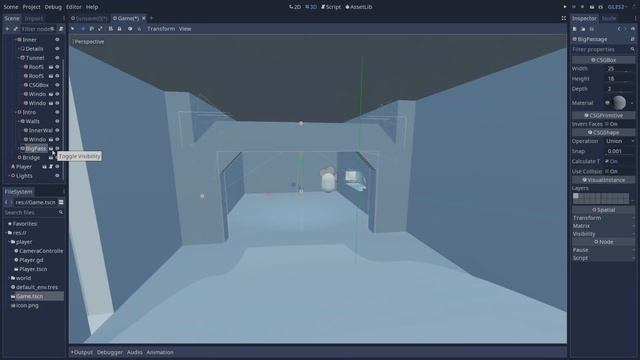Switch to the Node tab

[x=609, y=18]
